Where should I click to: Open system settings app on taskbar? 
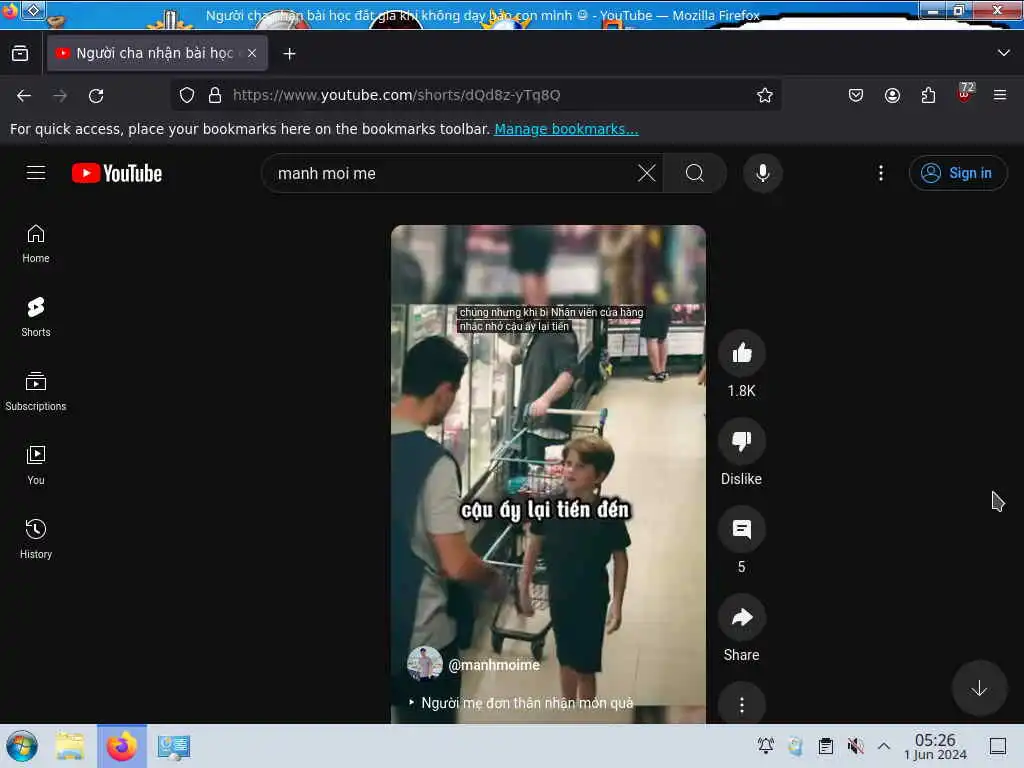click(x=174, y=746)
